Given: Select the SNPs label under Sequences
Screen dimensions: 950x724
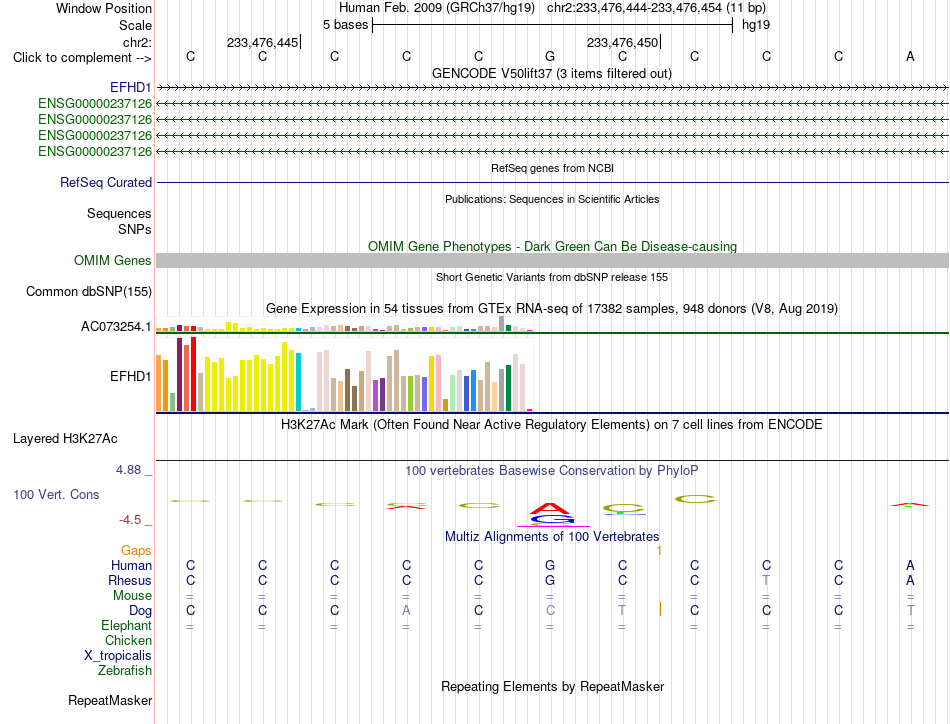Looking at the screenshot, I should pyautogui.click(x=135, y=229).
